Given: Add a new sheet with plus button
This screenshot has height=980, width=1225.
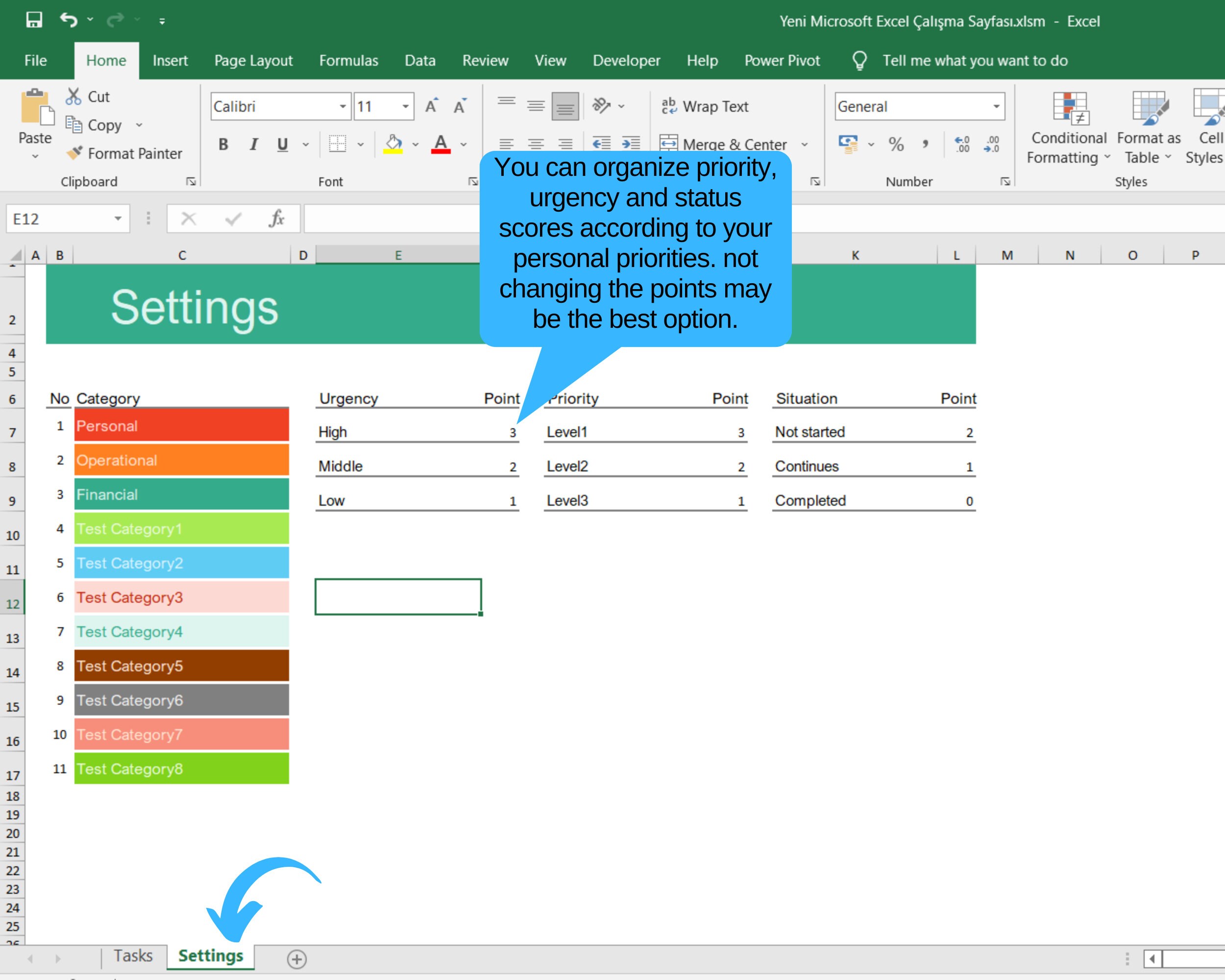Looking at the screenshot, I should 296,959.
